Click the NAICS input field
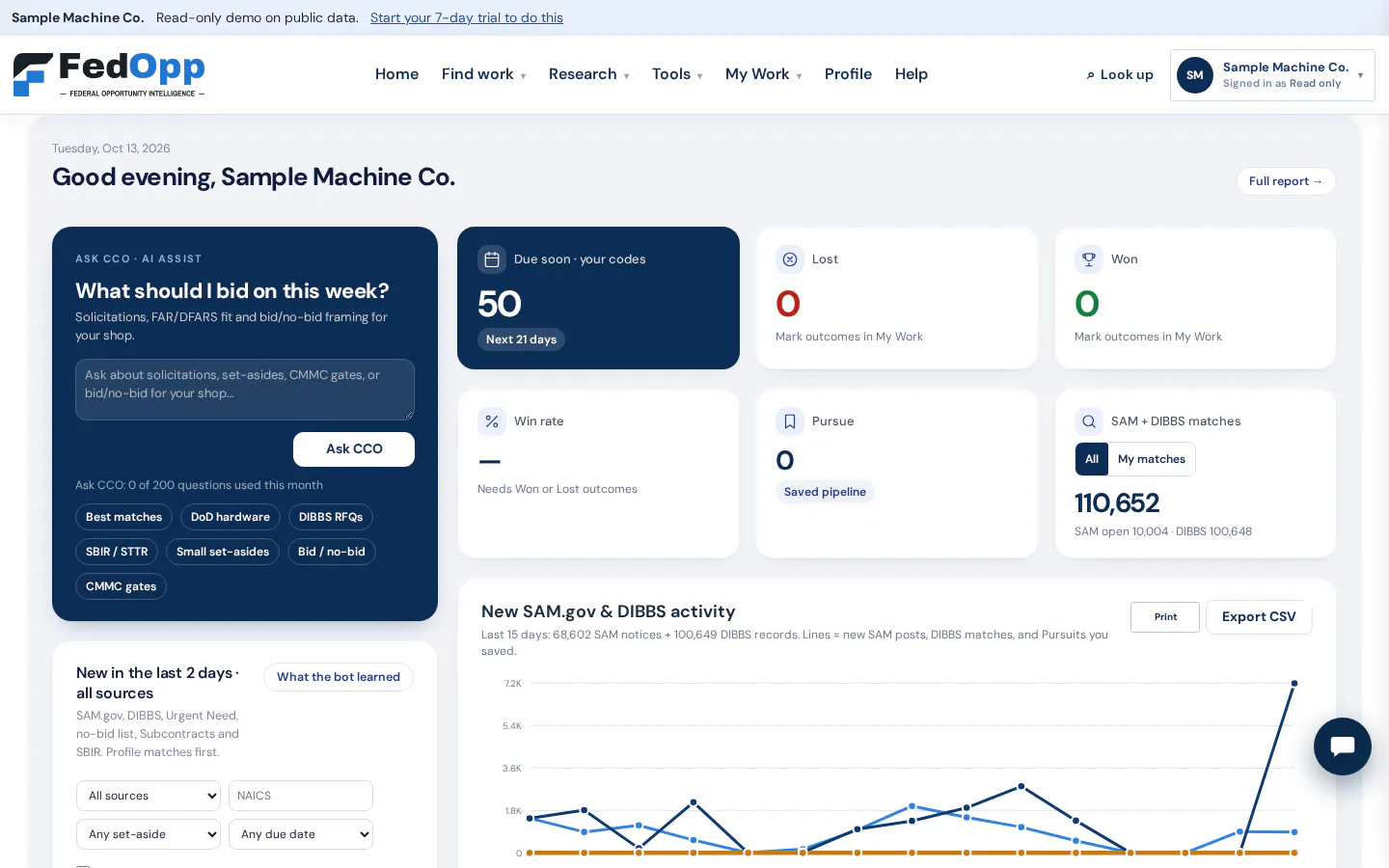1389x868 pixels. (x=301, y=796)
